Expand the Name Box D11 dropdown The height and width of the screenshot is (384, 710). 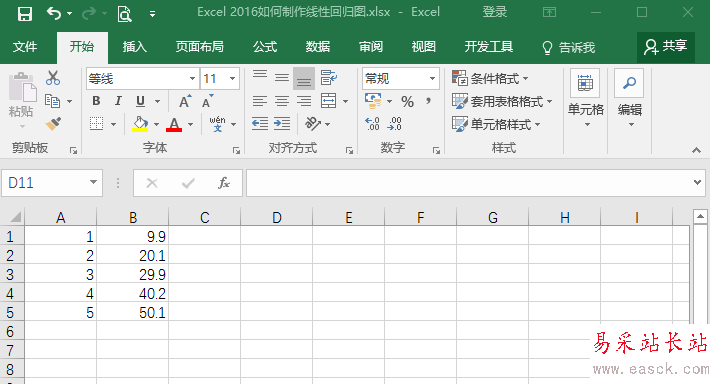click(93, 182)
